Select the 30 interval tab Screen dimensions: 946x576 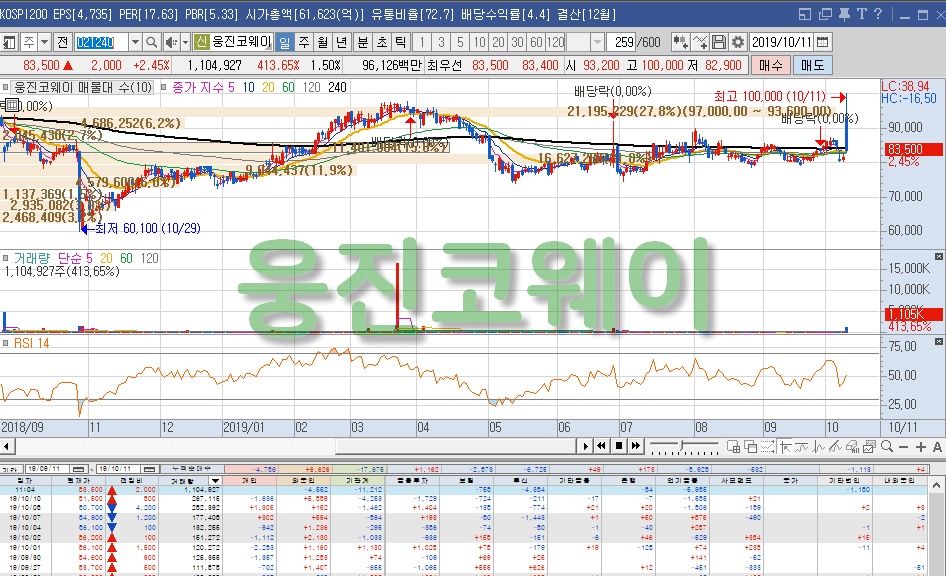pos(517,42)
